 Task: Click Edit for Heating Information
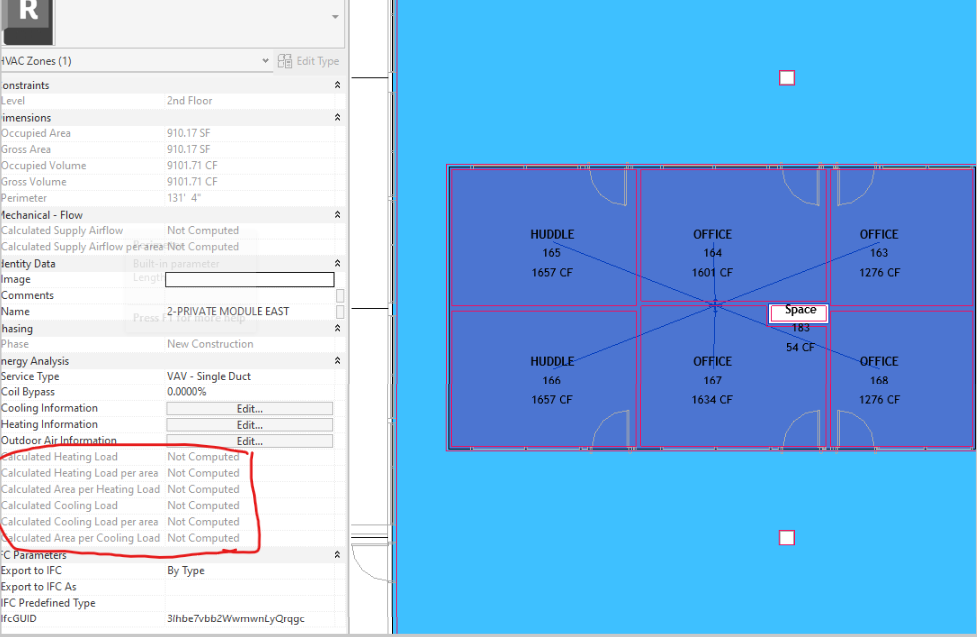point(250,424)
